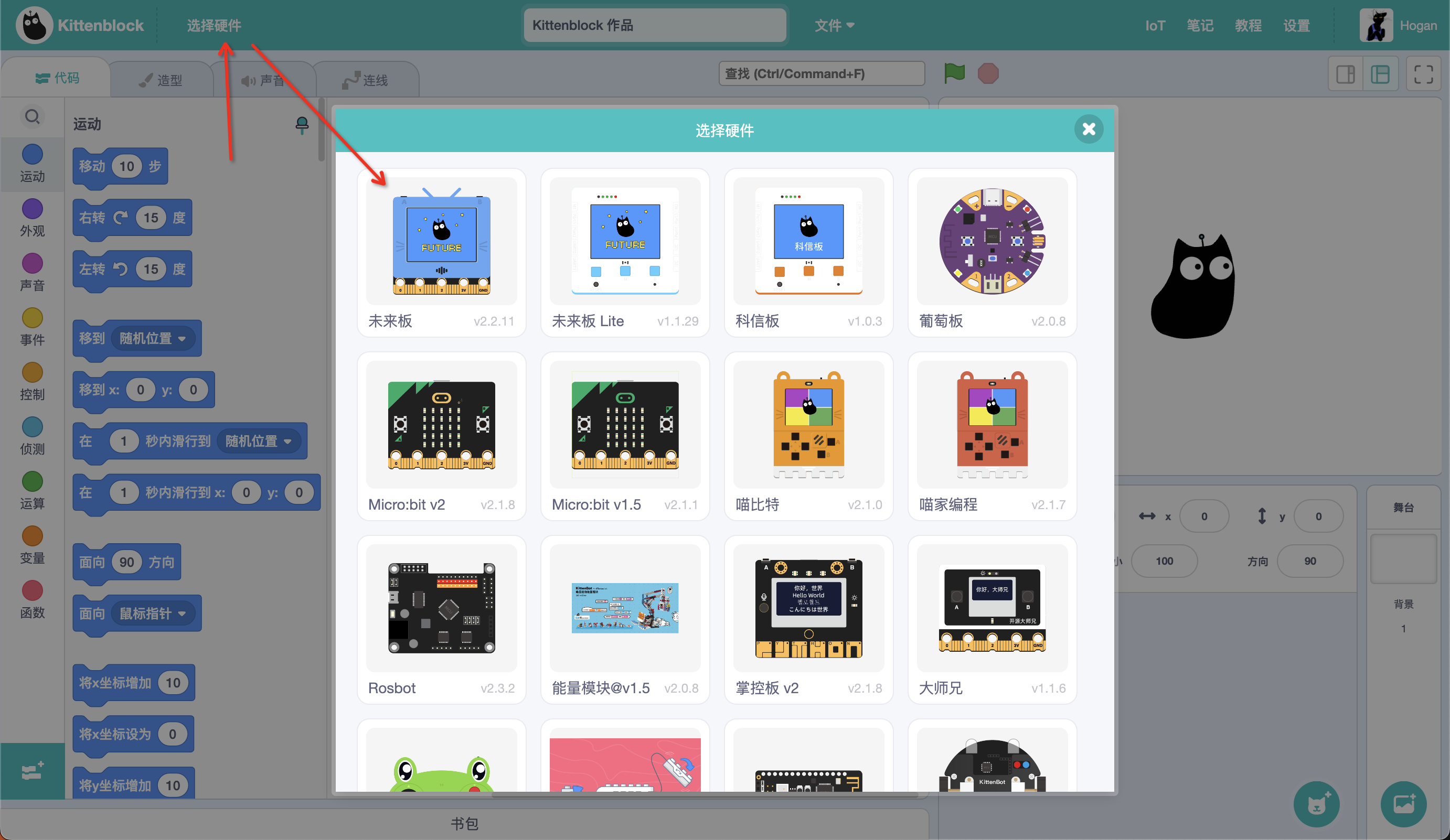Switch to small stage layout
This screenshot has height=840, width=1450.
(x=1345, y=74)
